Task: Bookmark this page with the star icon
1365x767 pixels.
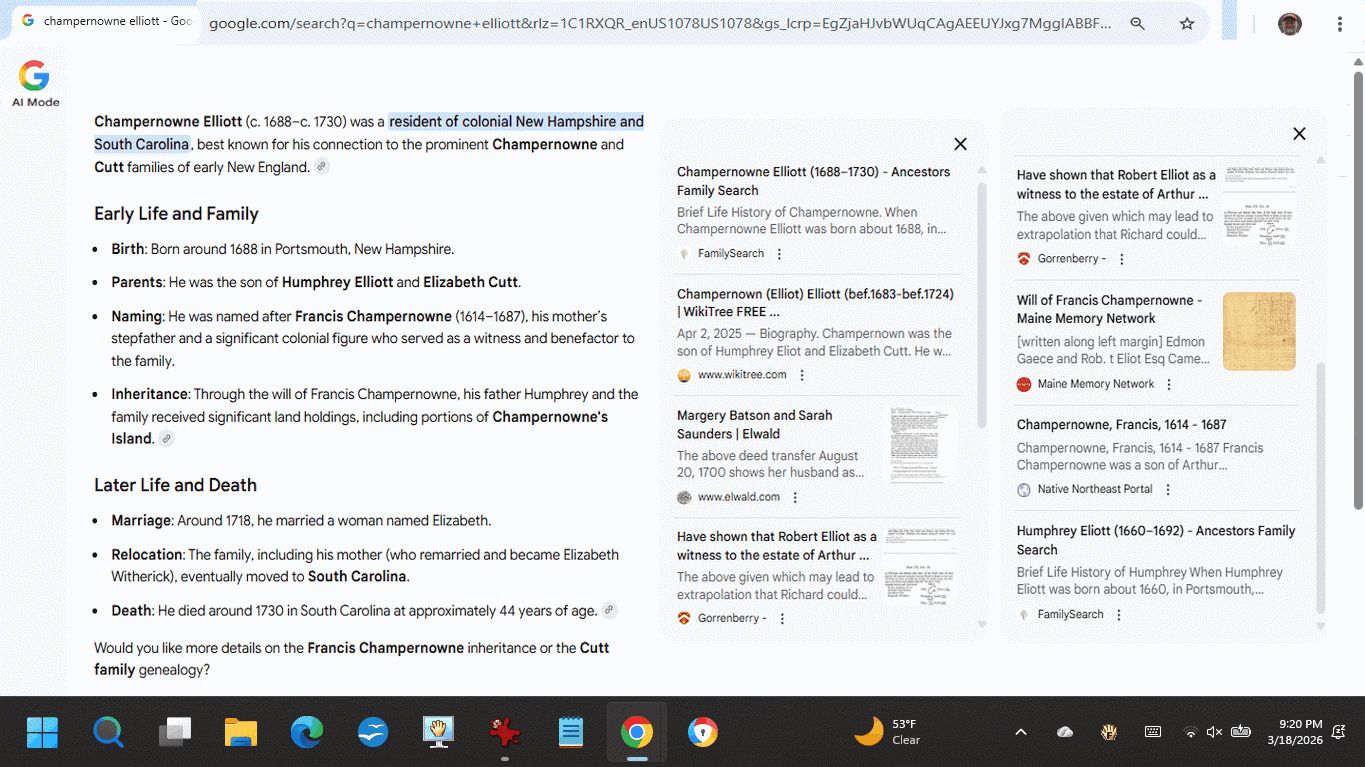Action: point(1187,23)
